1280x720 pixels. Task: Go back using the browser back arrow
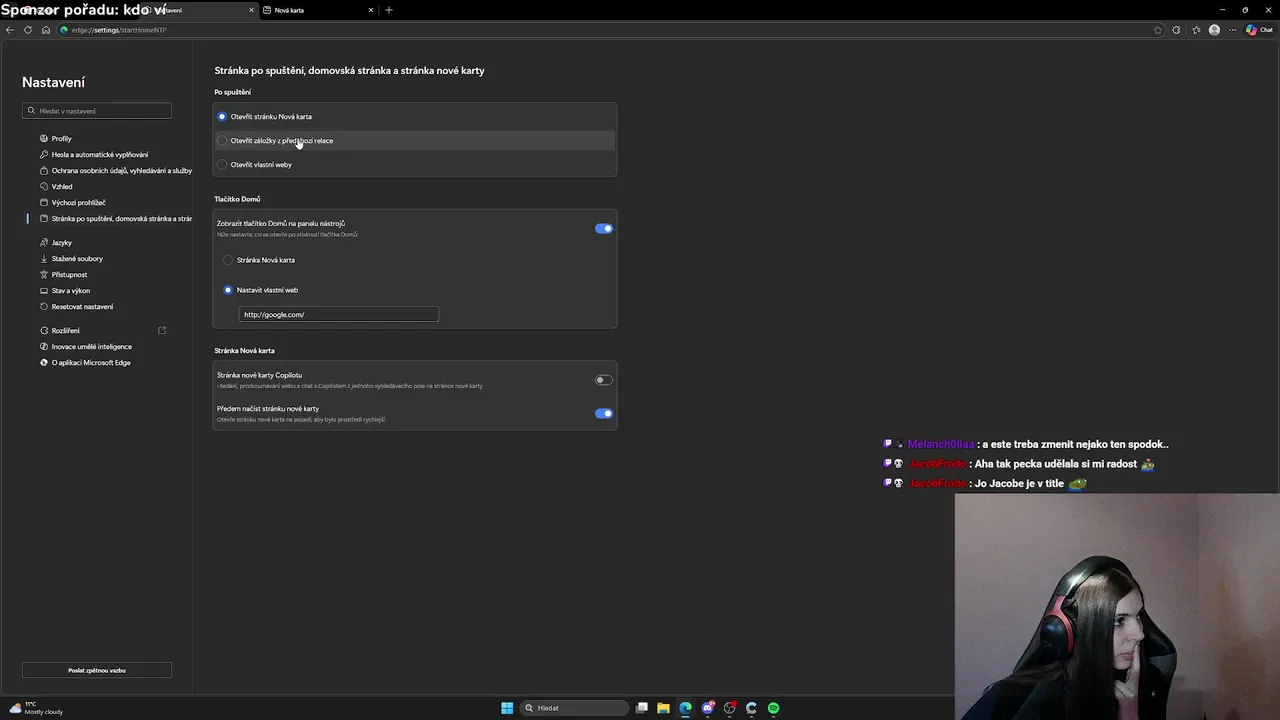click(10, 30)
